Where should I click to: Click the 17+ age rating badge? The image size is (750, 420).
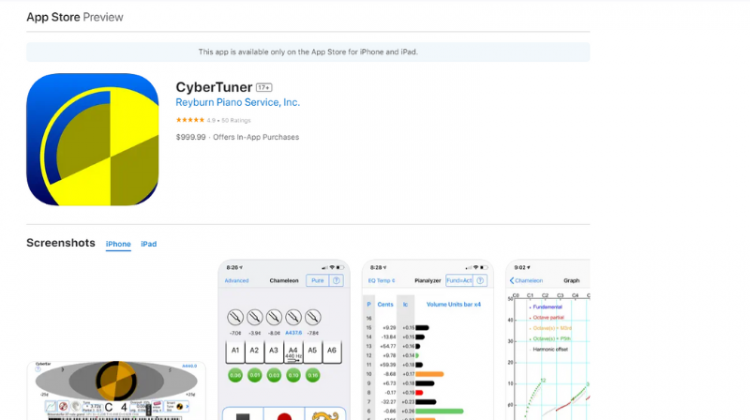coord(264,88)
